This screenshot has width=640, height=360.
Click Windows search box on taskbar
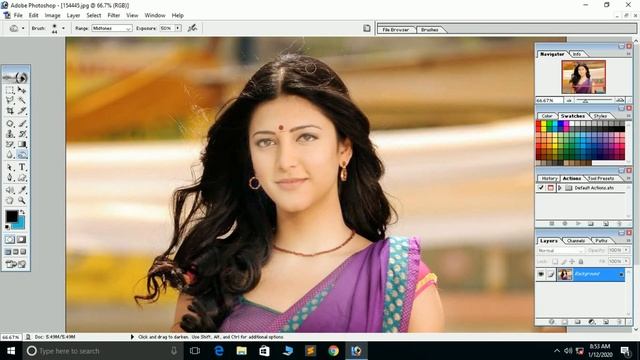tap(102, 351)
